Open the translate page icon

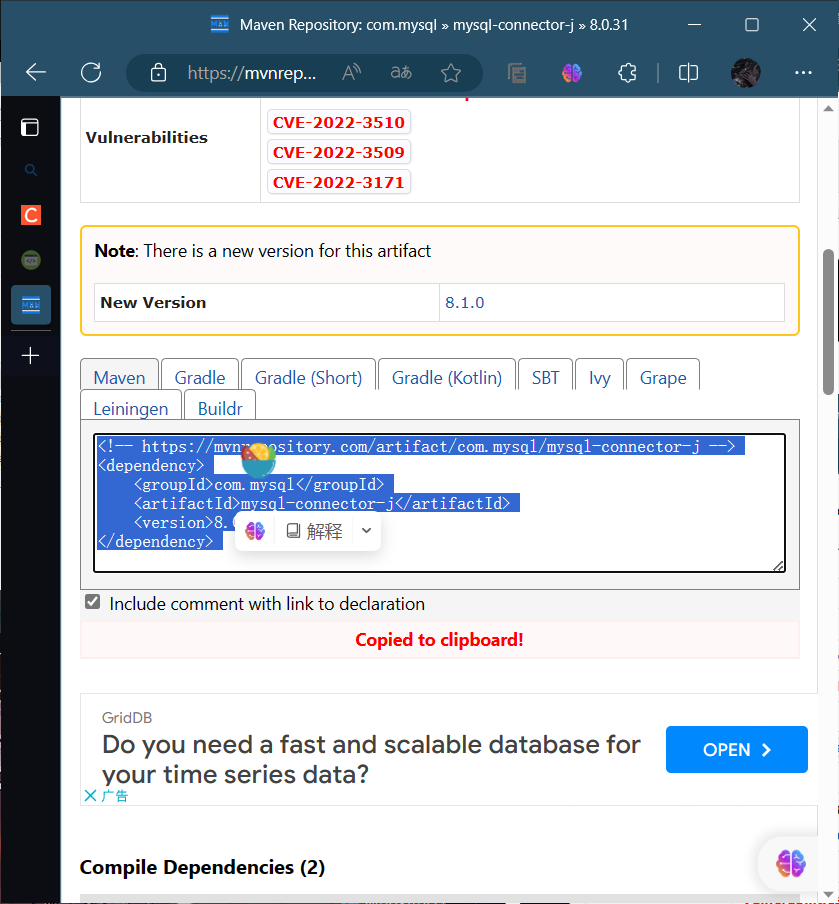(401, 73)
